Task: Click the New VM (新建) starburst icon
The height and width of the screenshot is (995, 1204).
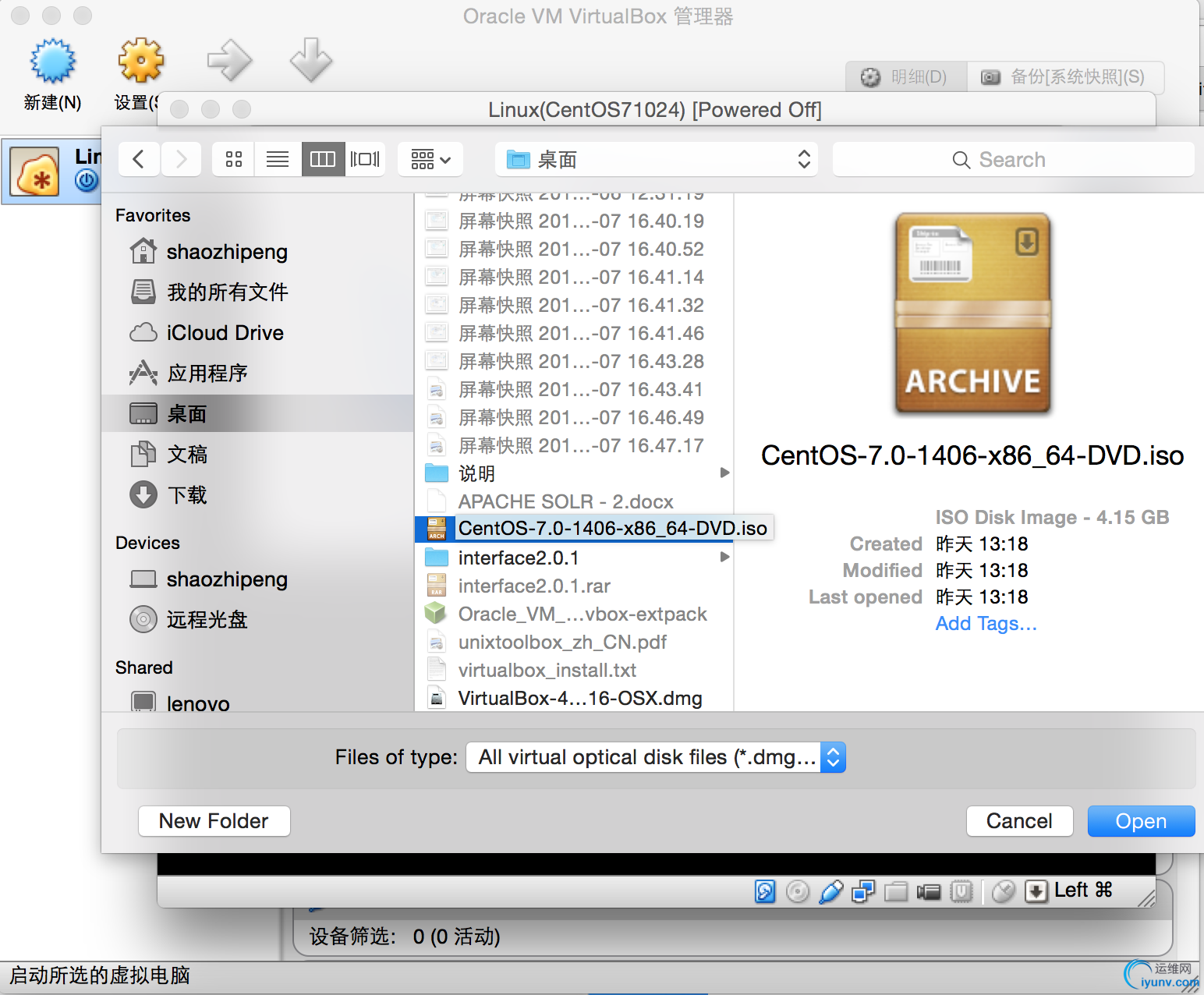Action: [x=52, y=61]
